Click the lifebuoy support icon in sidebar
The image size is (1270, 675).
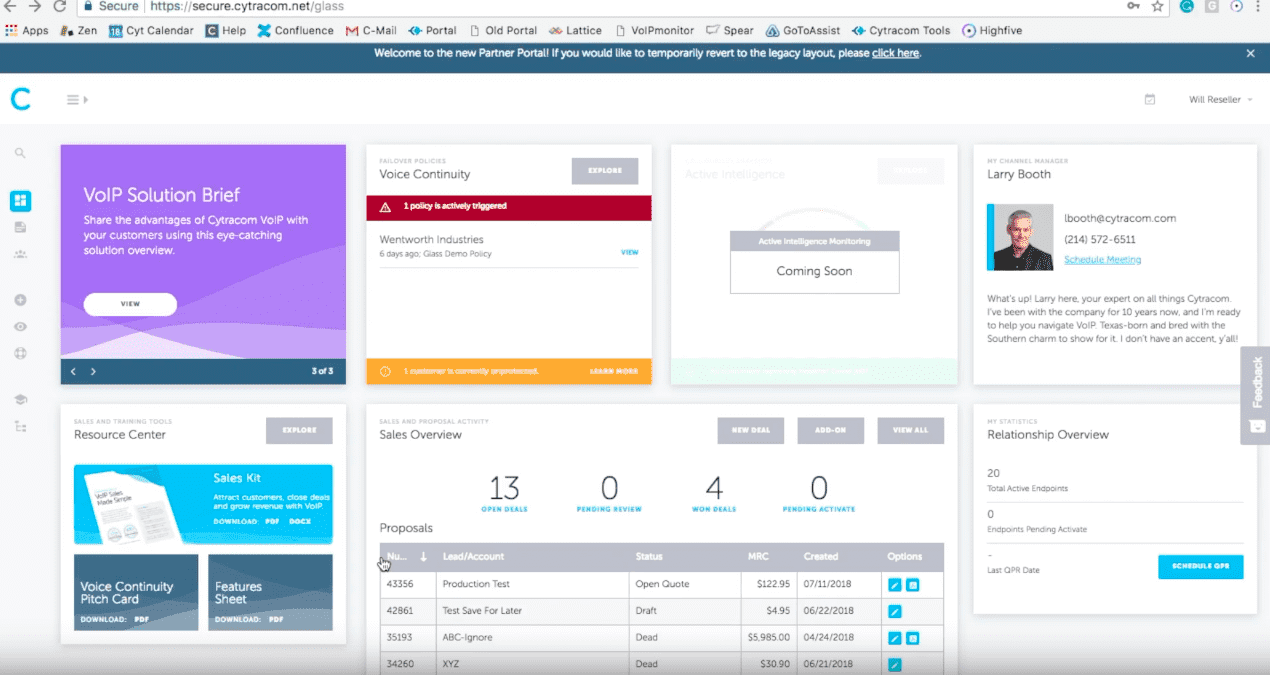point(20,353)
